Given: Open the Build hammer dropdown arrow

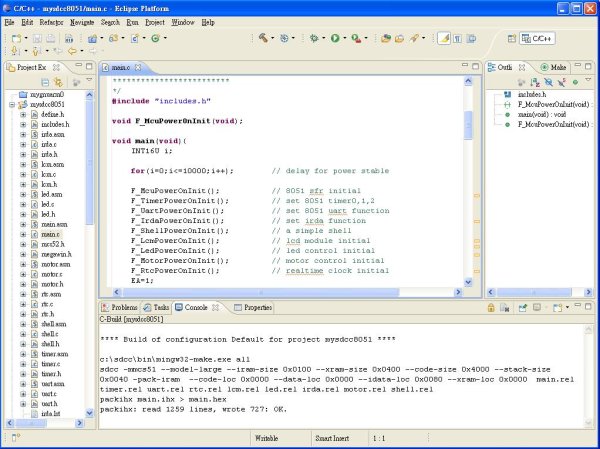Looking at the screenshot, I should [272, 38].
